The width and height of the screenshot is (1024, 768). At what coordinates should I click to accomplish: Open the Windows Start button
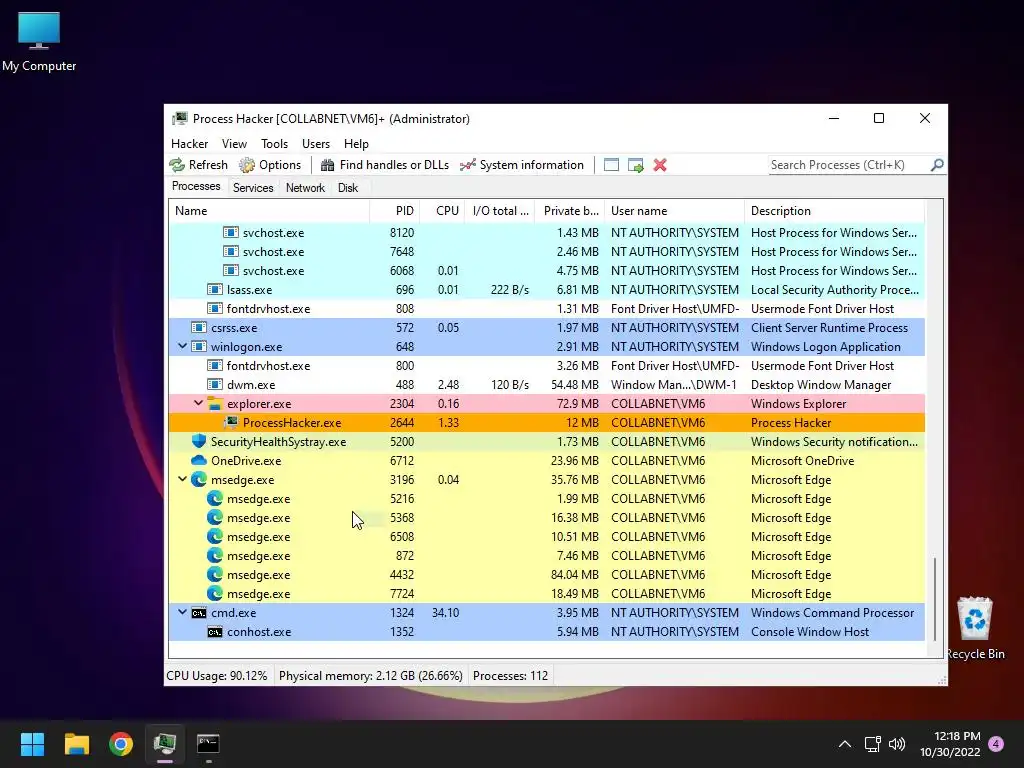[32, 744]
